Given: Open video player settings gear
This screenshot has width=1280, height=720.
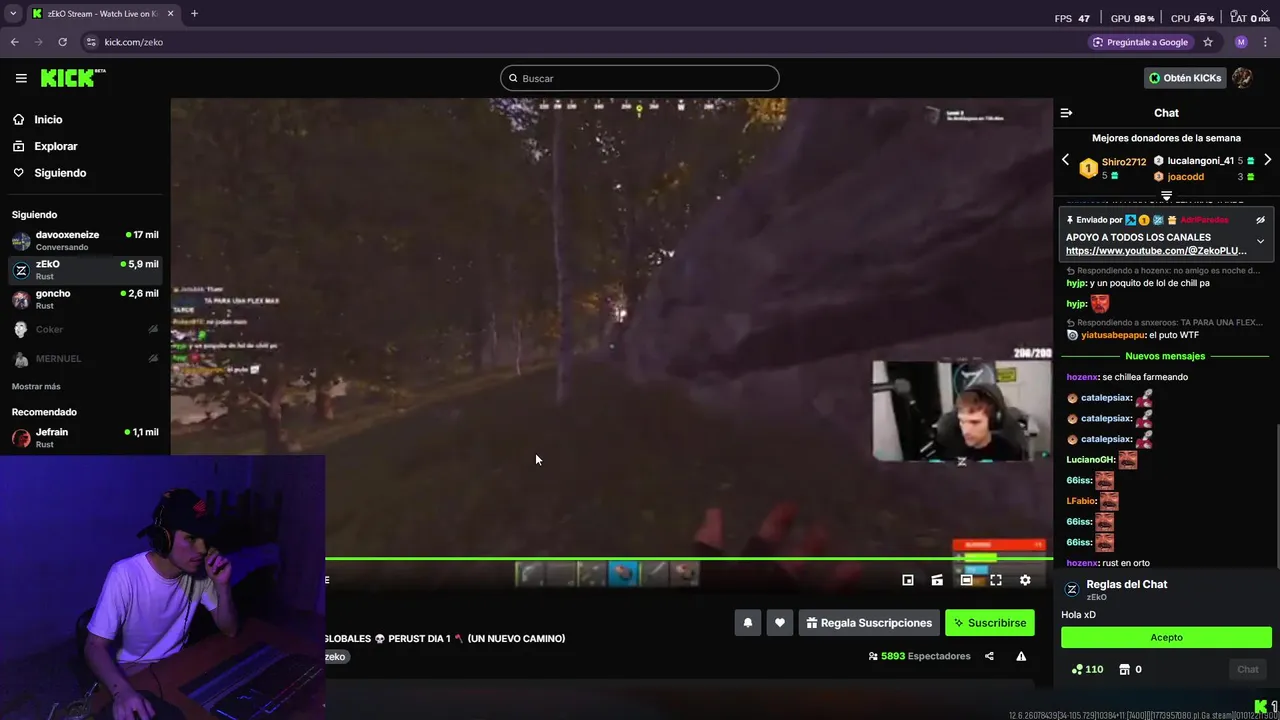Looking at the screenshot, I should pos(1025,580).
